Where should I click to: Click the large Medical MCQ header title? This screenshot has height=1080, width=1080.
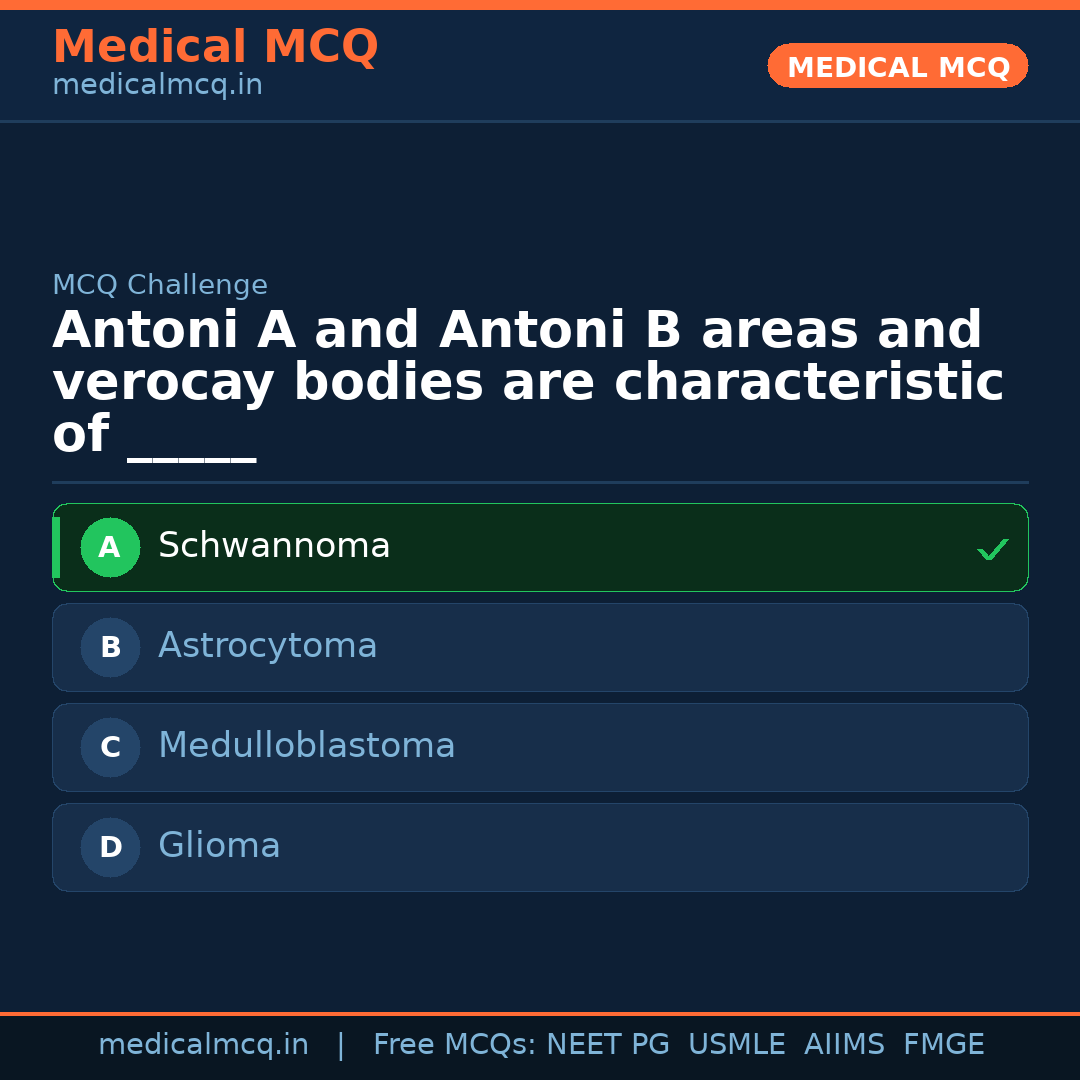coord(215,47)
